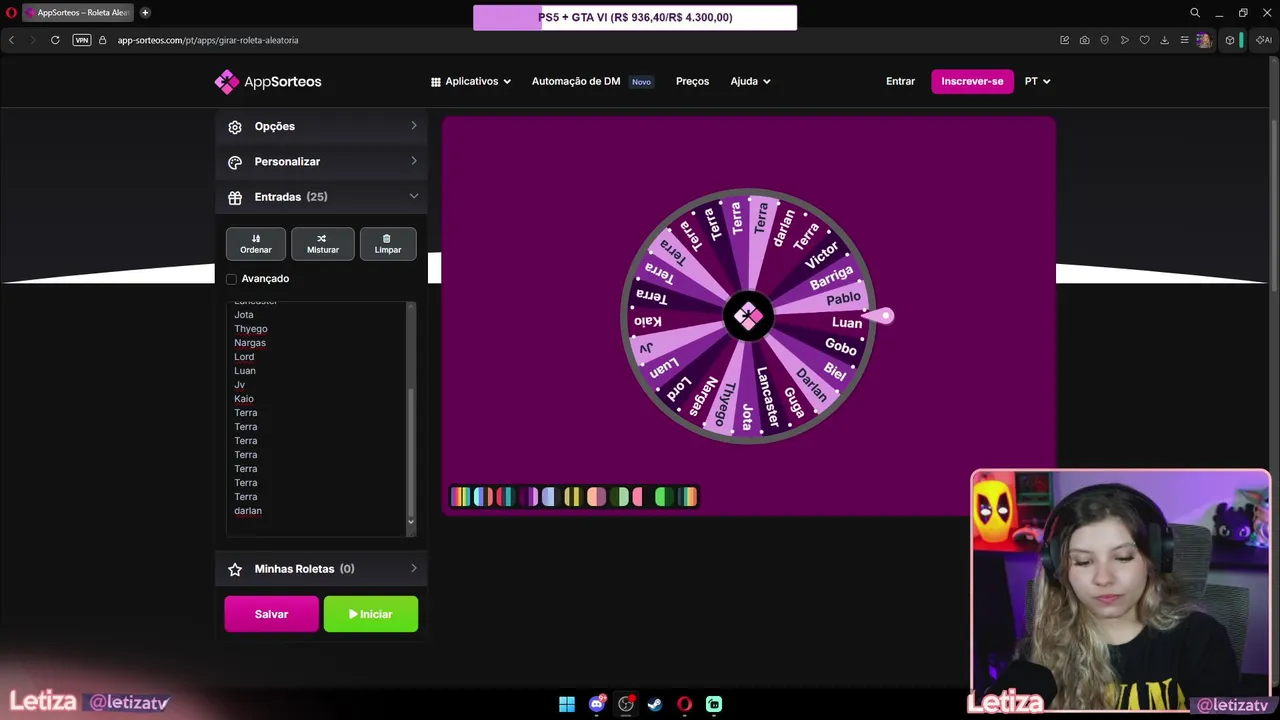1280x720 pixels.
Task: Click the Entrar login link
Action: tap(900, 82)
